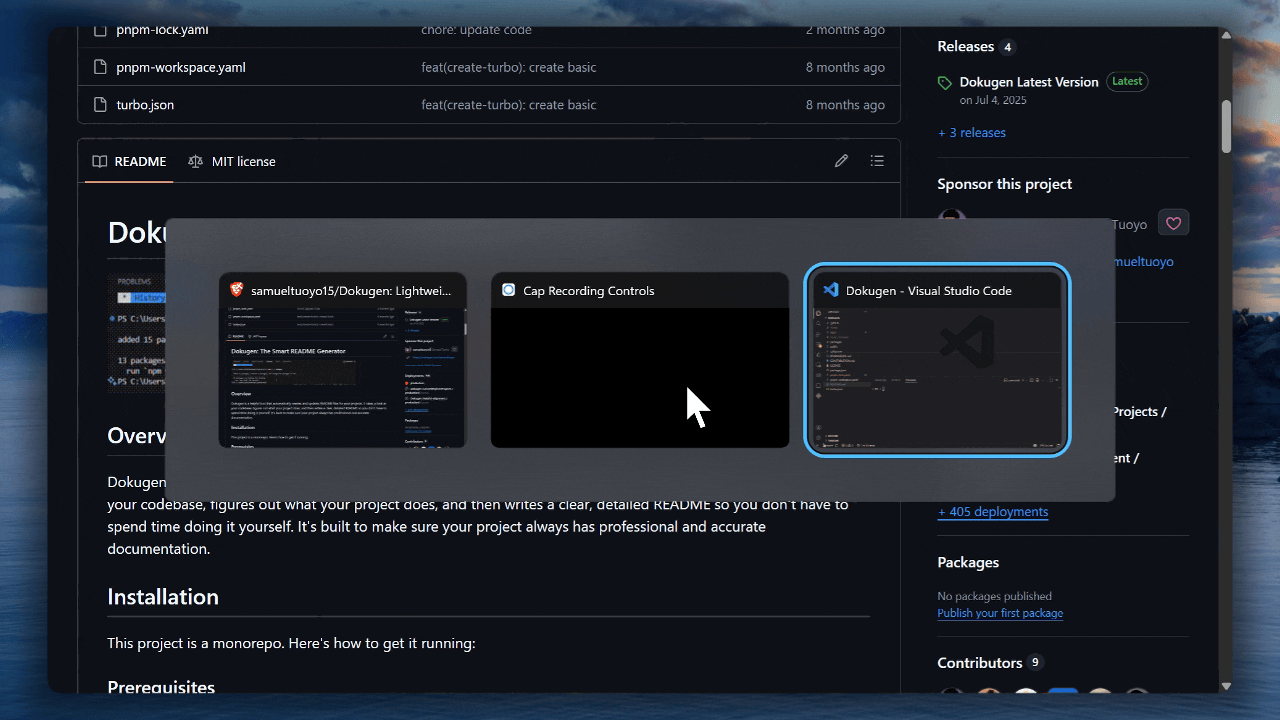
Task: Open the "+ 405 deployments" link
Action: 993,512
